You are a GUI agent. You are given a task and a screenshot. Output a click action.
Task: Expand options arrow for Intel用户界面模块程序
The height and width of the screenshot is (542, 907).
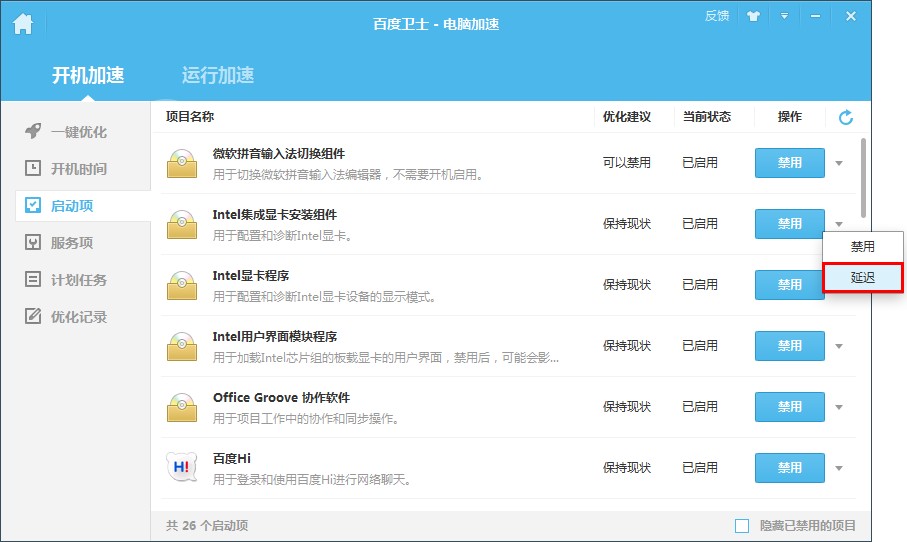(x=839, y=346)
